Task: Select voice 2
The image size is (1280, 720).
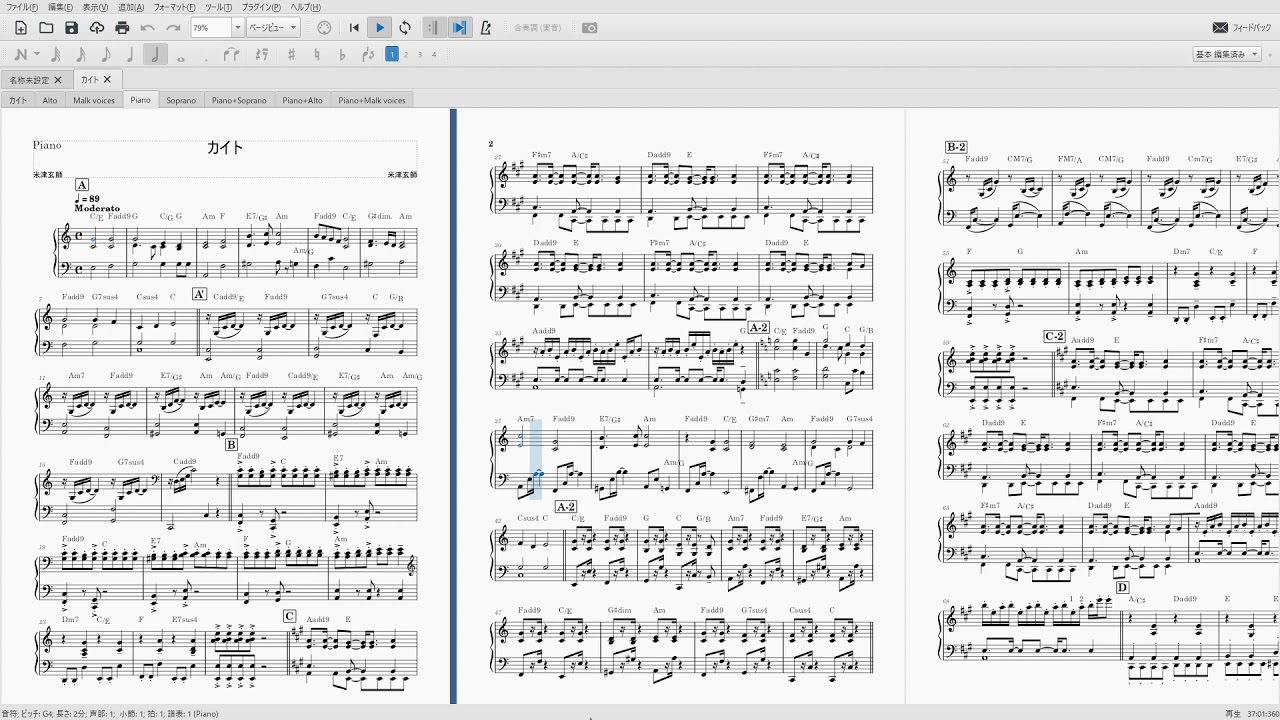Action: click(406, 55)
